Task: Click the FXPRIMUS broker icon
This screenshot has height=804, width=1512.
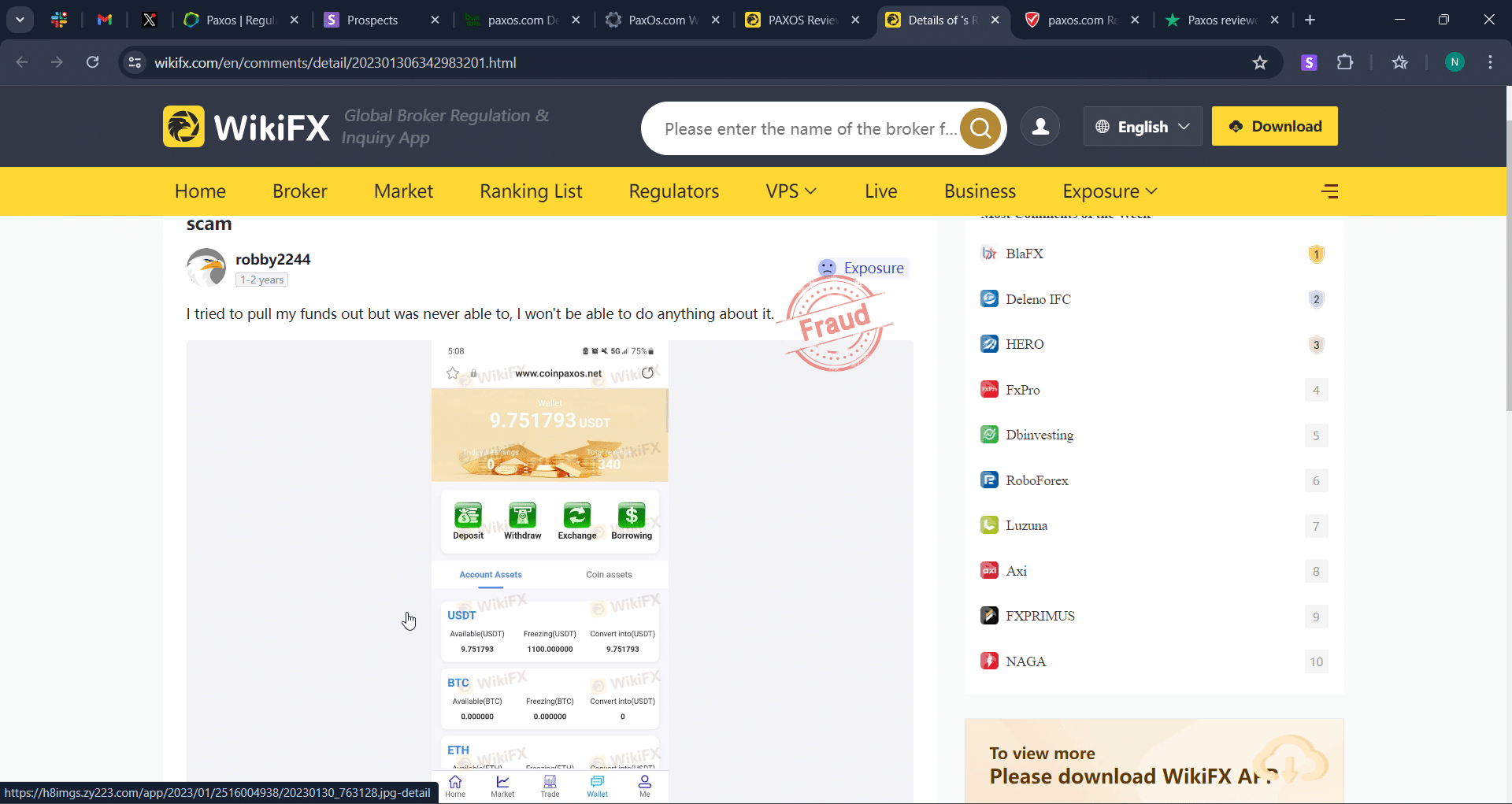Action: click(989, 616)
